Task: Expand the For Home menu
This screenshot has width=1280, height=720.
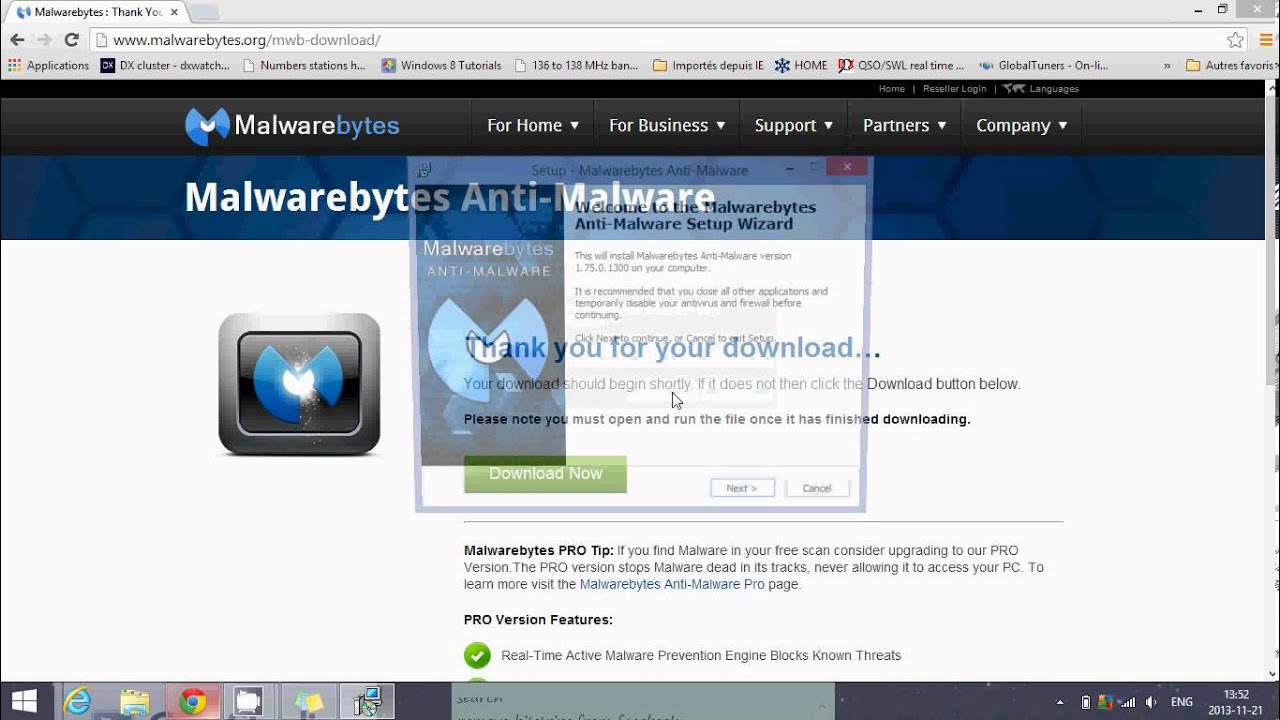Action: click(533, 125)
